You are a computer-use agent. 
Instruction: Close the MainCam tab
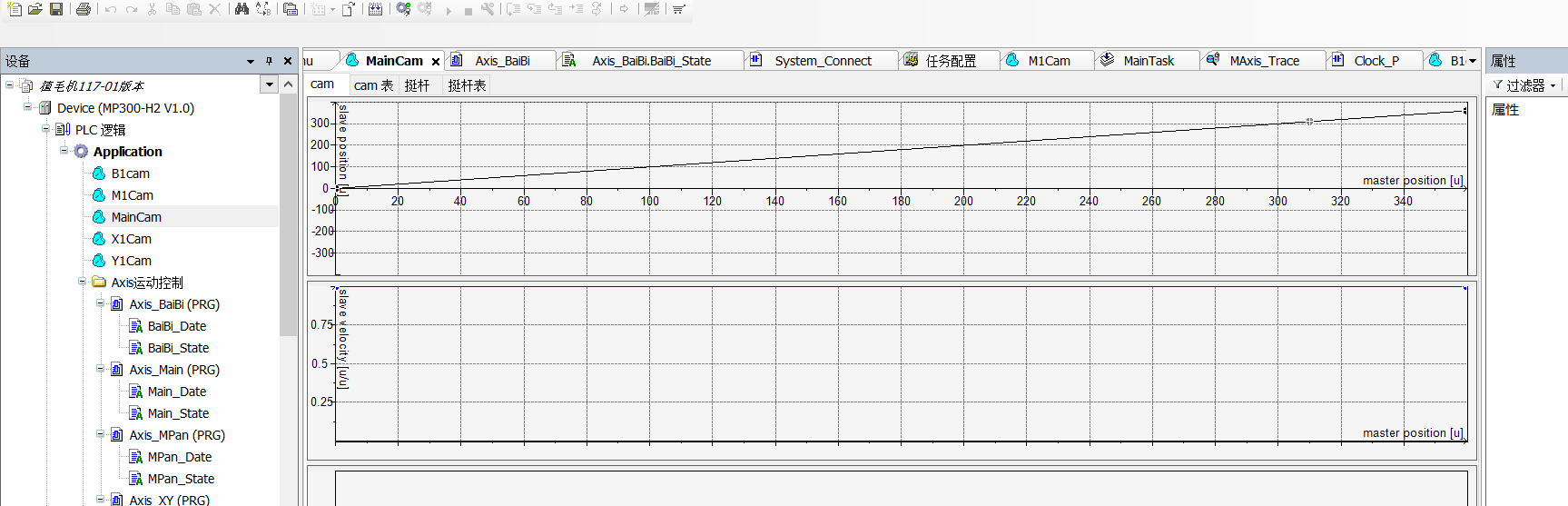pyautogui.click(x=436, y=62)
